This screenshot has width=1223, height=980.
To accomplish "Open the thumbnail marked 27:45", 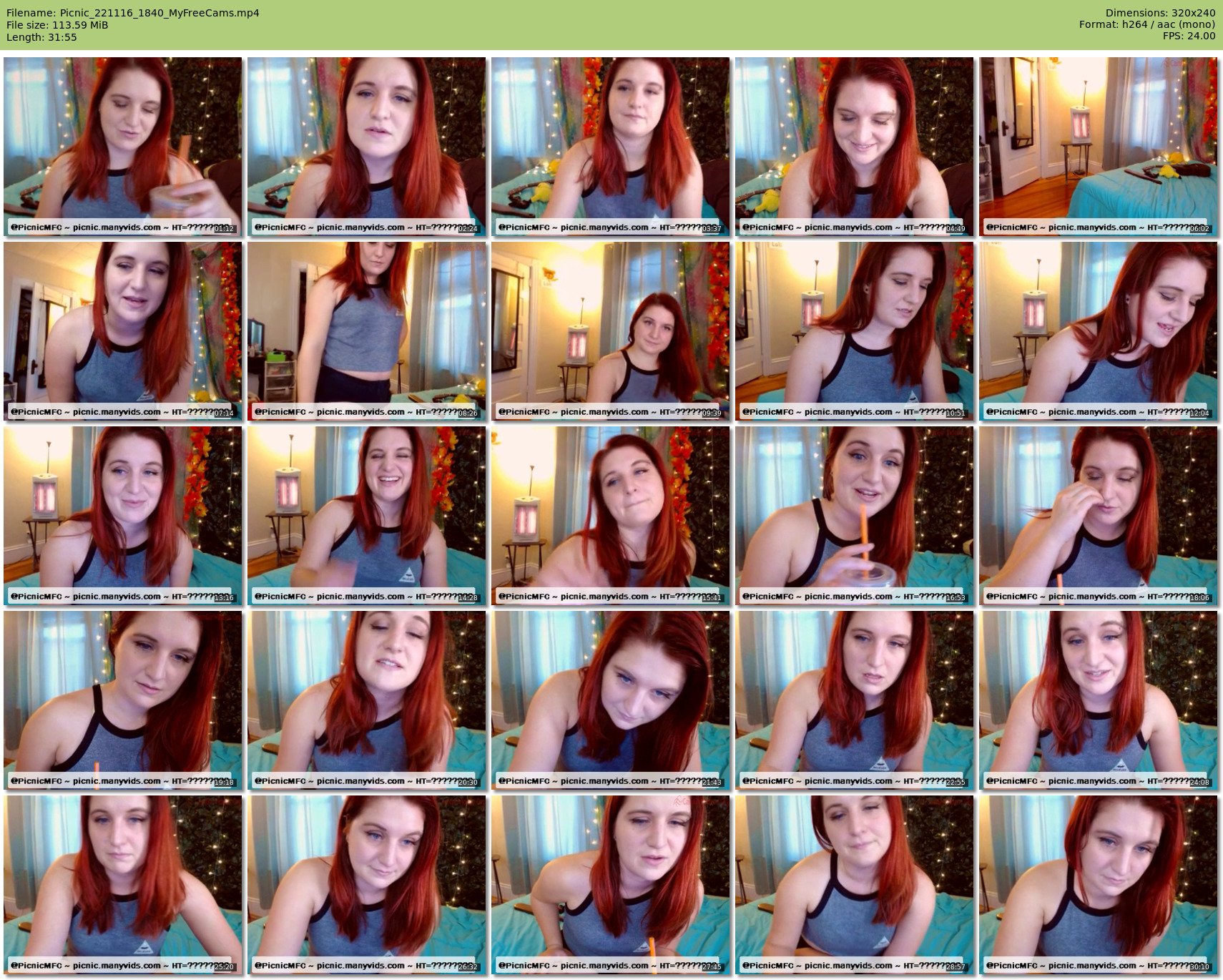I will click(x=610, y=885).
